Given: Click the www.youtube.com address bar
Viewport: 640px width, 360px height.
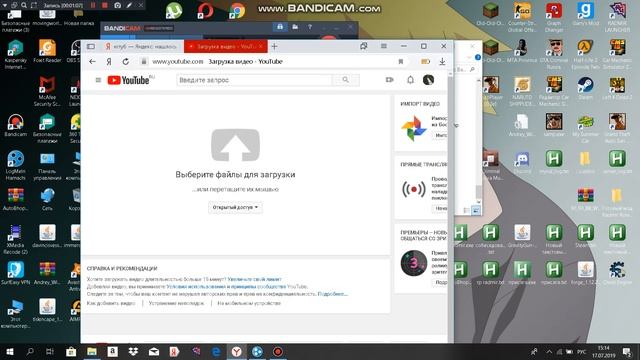Looking at the screenshot, I should pos(178,62).
